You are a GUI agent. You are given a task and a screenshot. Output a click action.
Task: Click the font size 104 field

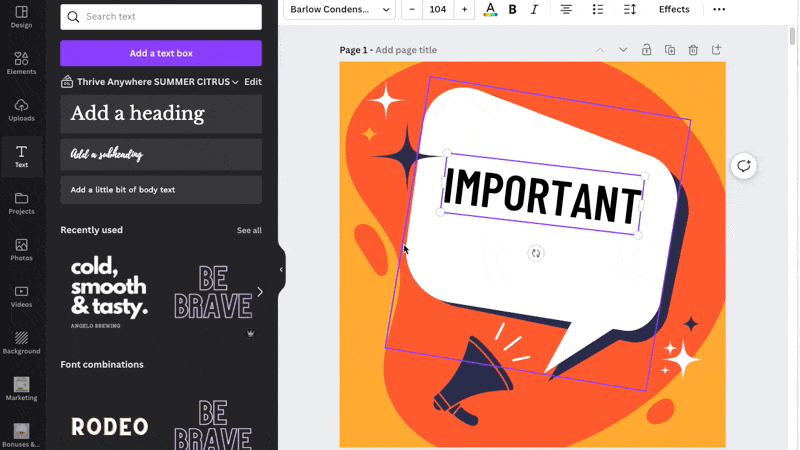click(x=438, y=9)
